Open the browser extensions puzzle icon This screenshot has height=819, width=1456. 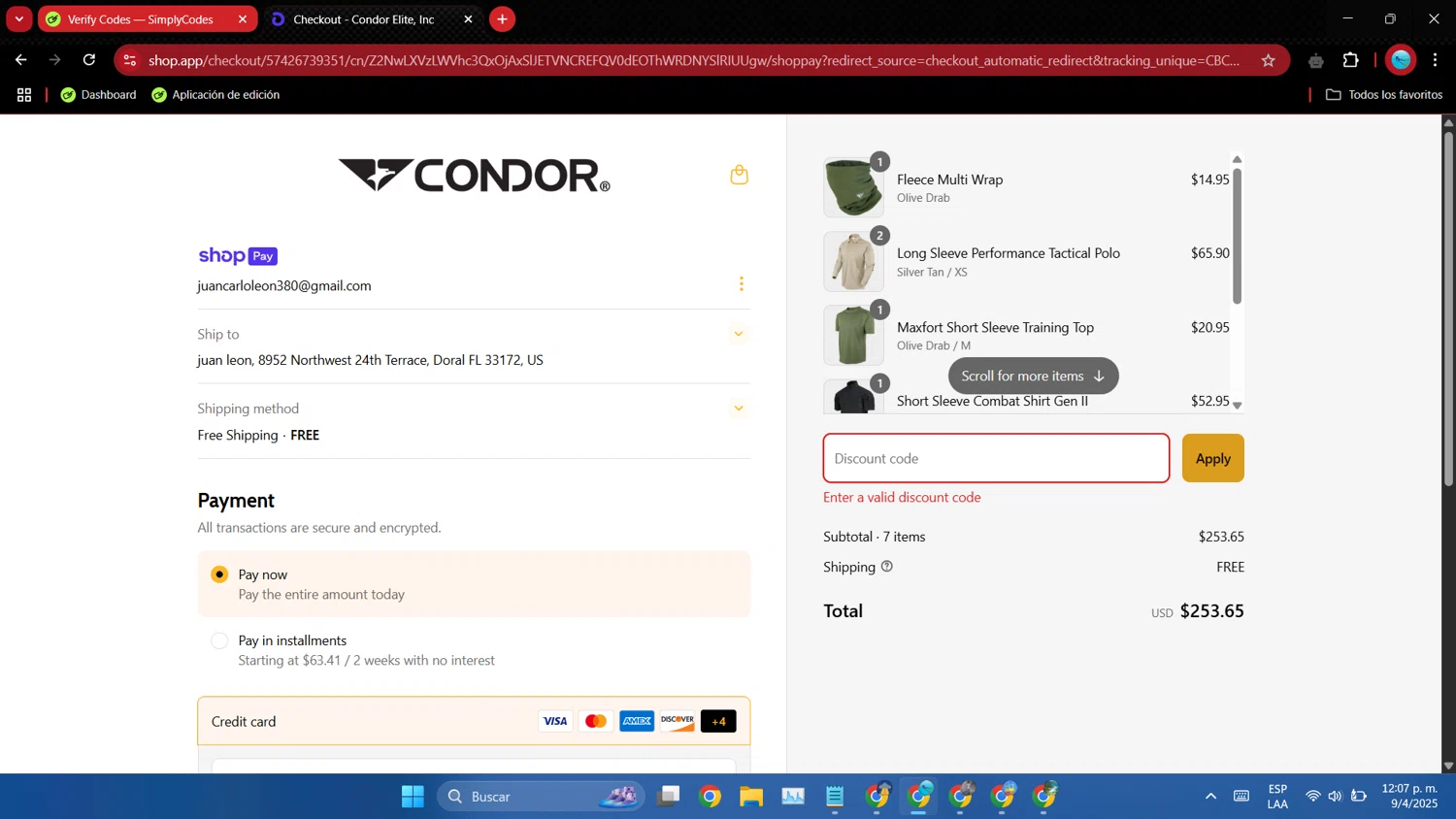1350,60
